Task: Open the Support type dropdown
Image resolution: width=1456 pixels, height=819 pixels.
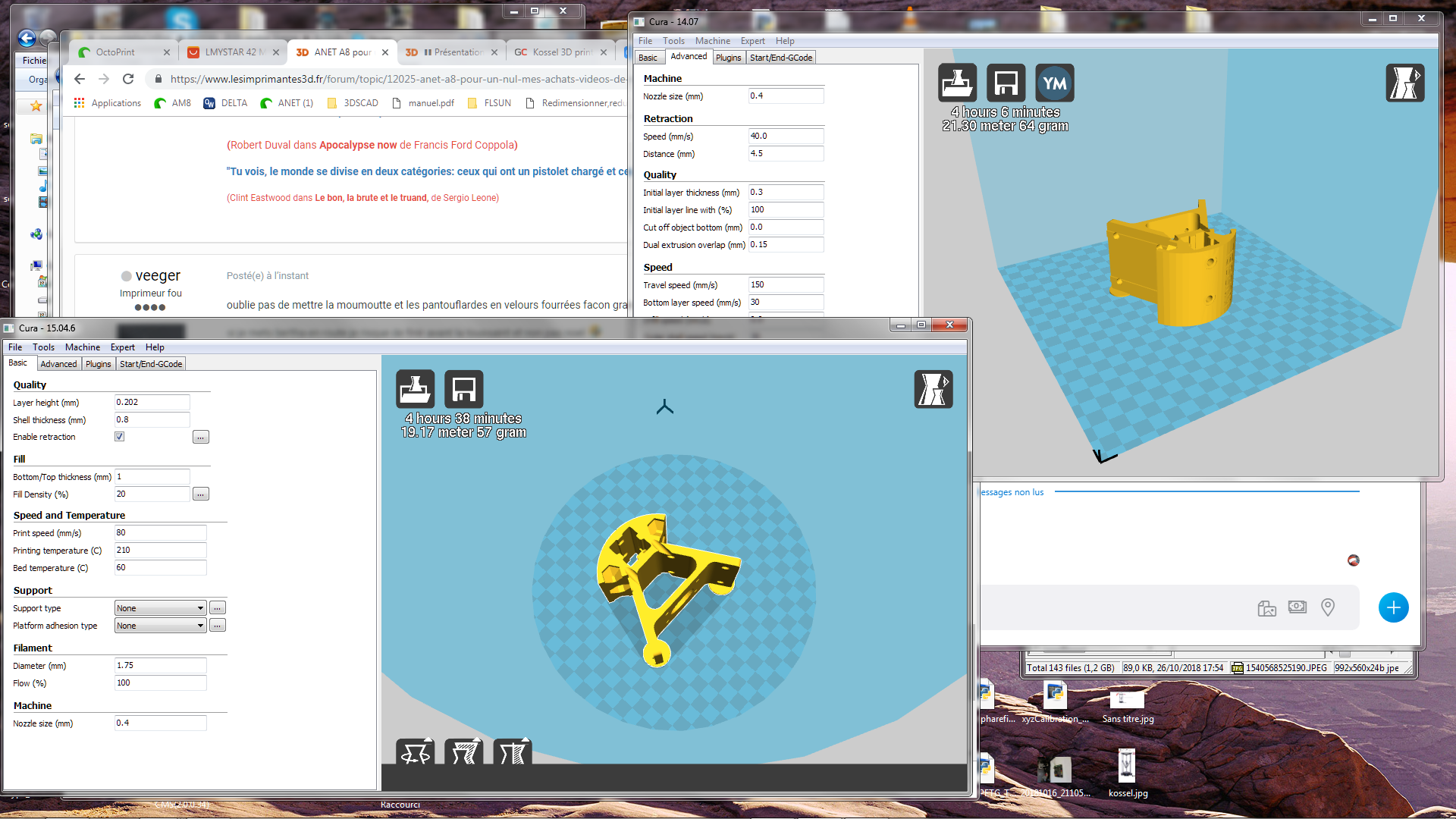Action: point(160,608)
